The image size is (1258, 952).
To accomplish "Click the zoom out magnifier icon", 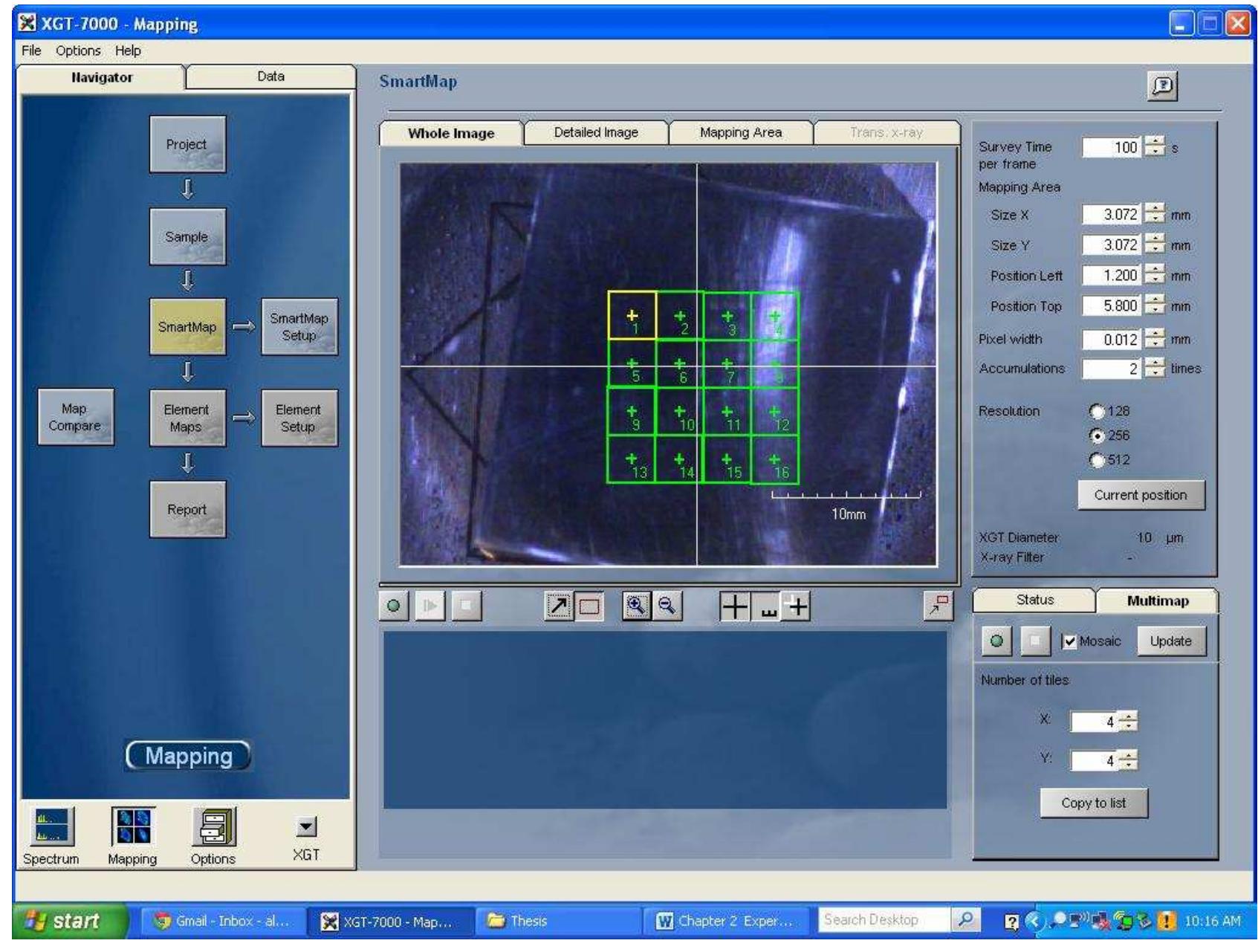I will (667, 606).
